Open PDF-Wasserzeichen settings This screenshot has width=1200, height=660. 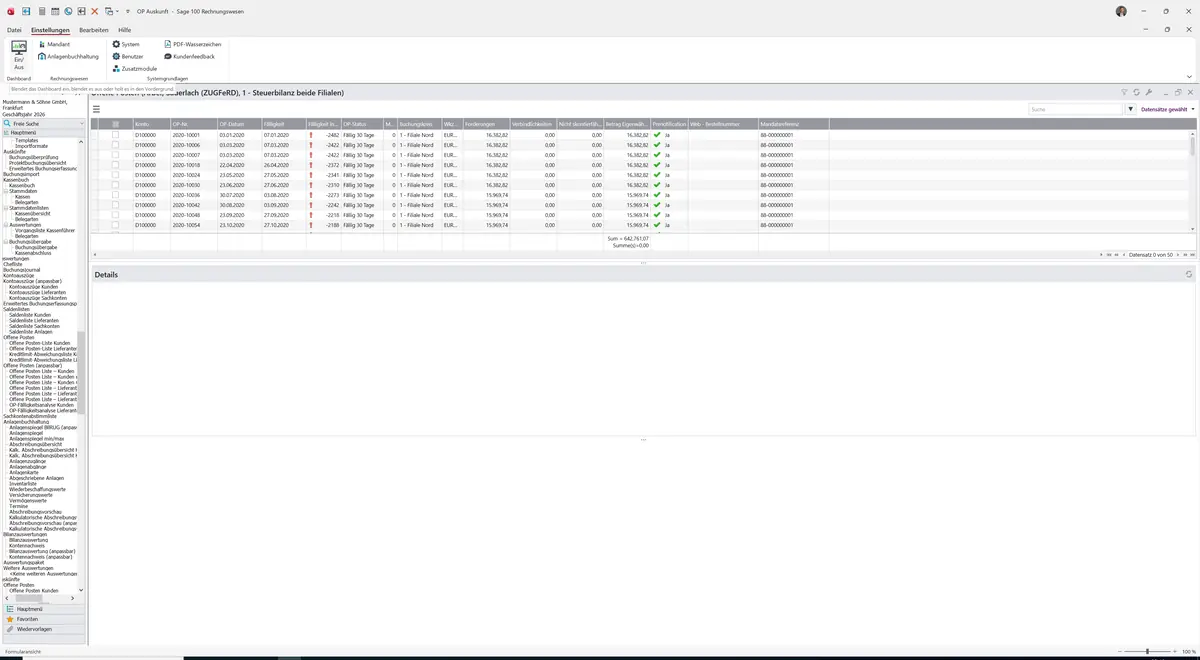[193, 45]
